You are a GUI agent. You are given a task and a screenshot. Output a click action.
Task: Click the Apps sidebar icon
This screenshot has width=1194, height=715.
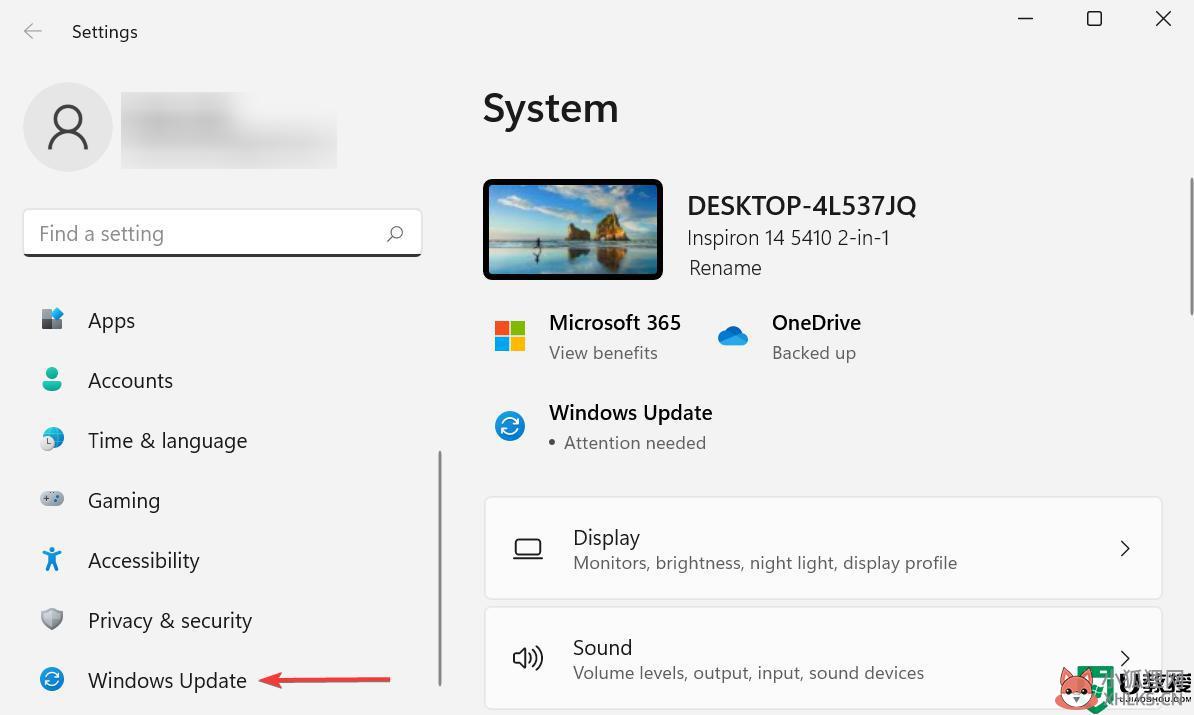click(52, 319)
